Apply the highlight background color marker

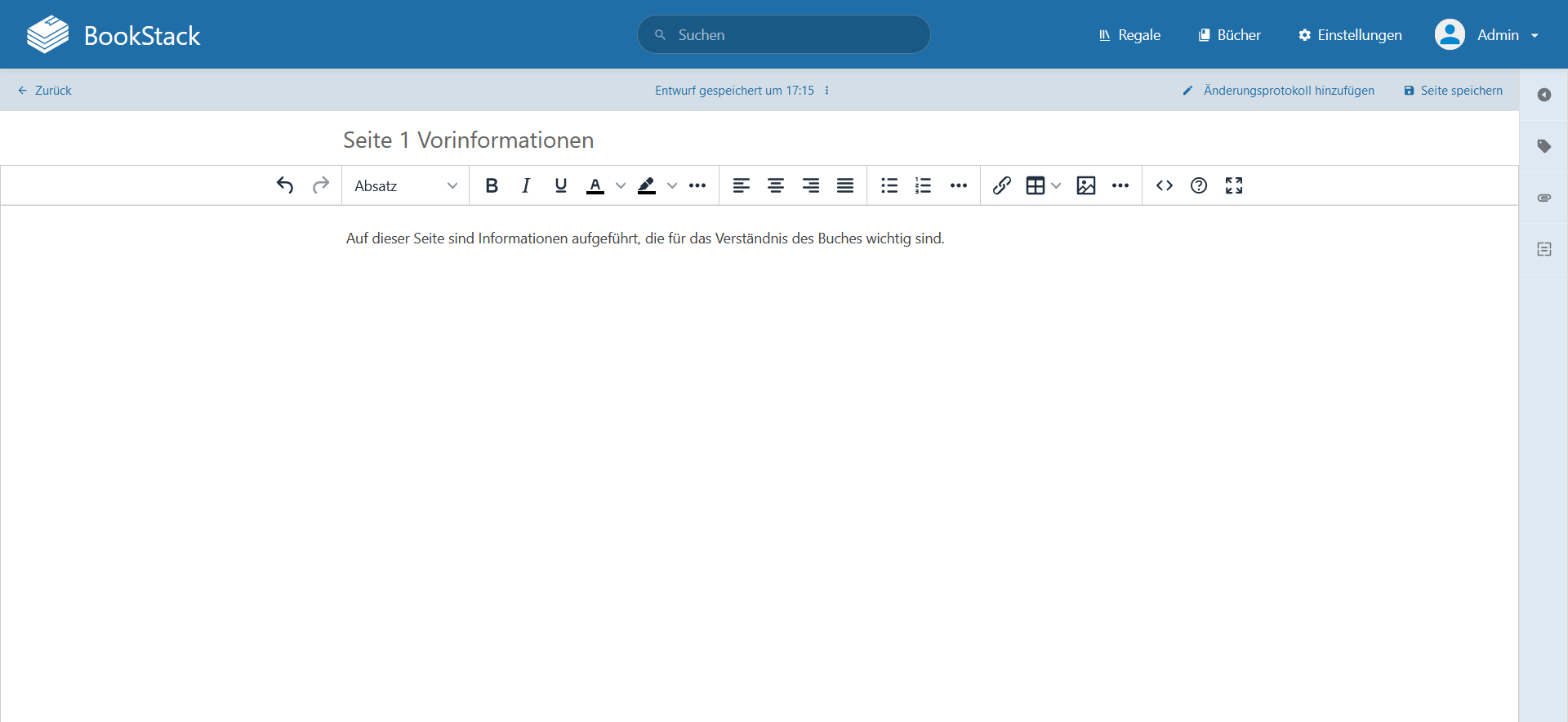point(647,185)
